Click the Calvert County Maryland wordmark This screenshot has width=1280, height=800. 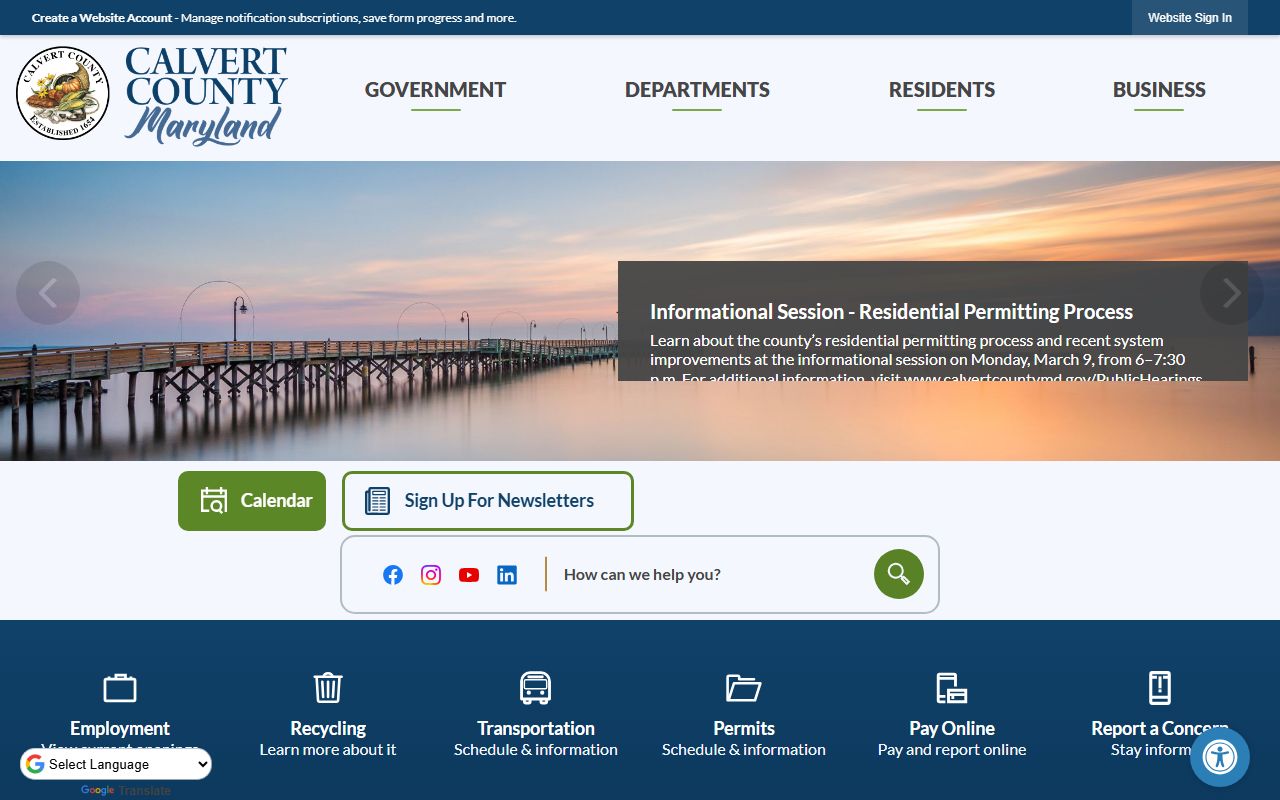(206, 96)
